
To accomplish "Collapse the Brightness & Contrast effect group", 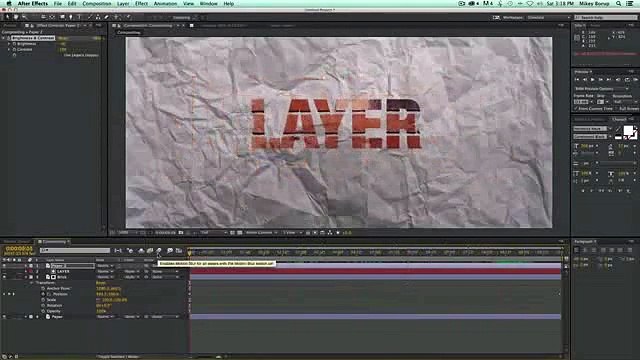I will [3, 38].
